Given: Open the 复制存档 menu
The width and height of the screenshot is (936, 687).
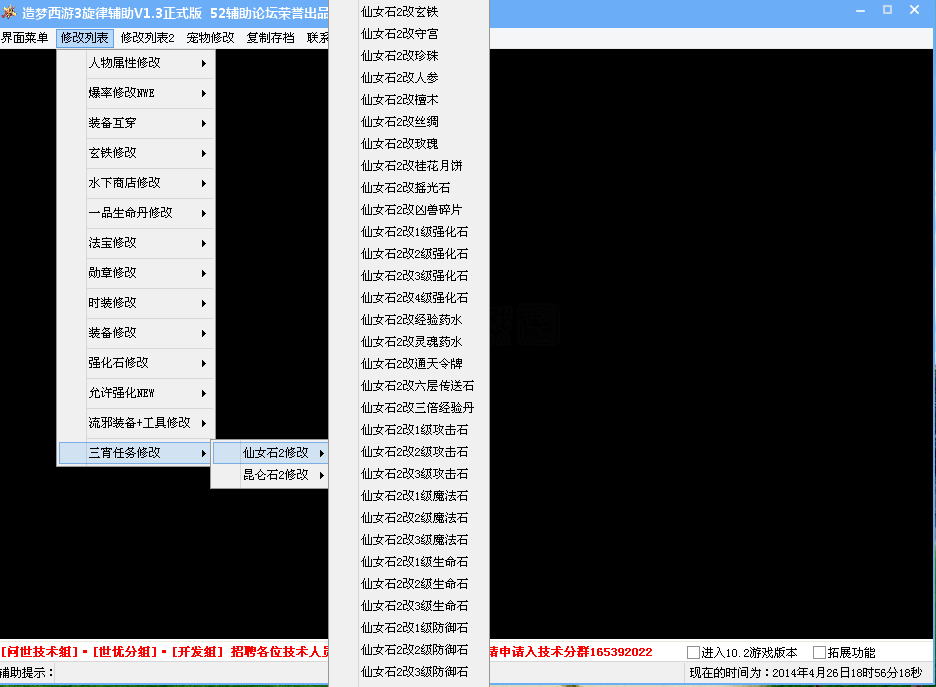Looking at the screenshot, I should (270, 38).
